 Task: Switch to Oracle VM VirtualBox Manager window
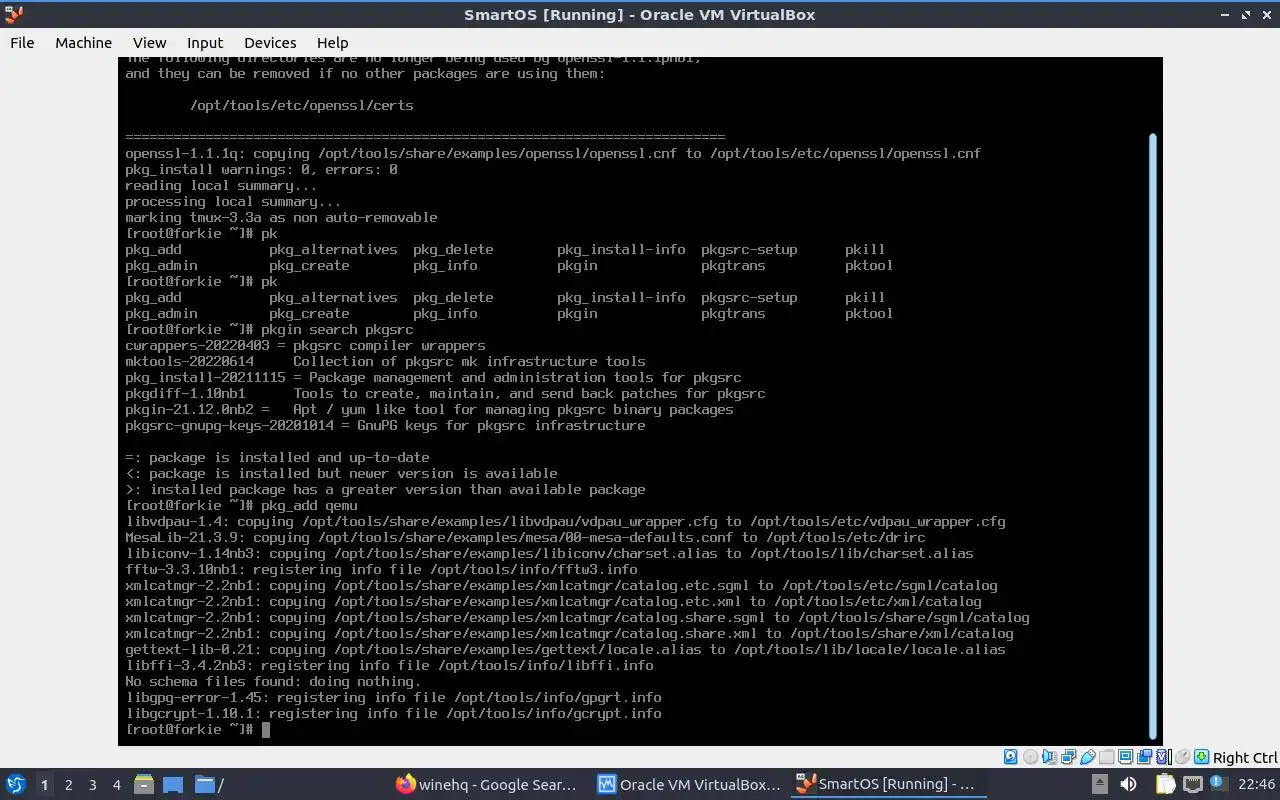[689, 784]
